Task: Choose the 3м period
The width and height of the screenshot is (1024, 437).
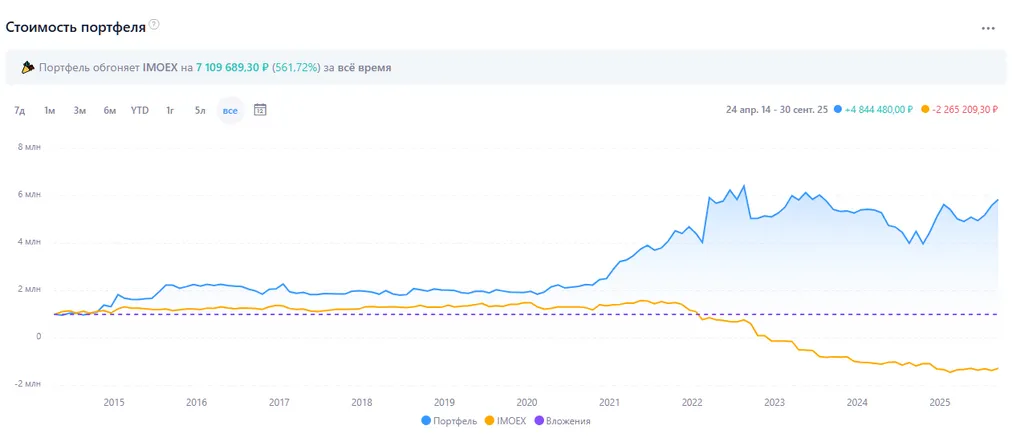Action: point(79,110)
